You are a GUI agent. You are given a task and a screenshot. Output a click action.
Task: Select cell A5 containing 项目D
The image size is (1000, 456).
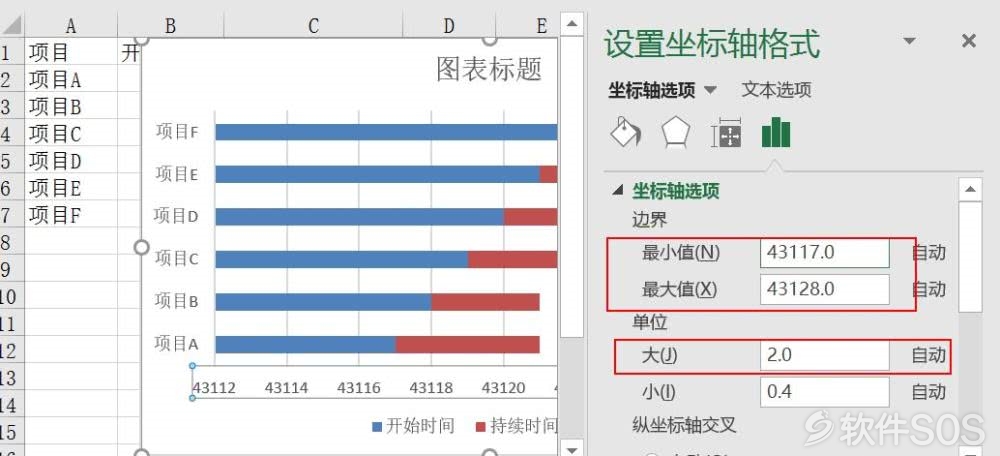coord(71,160)
